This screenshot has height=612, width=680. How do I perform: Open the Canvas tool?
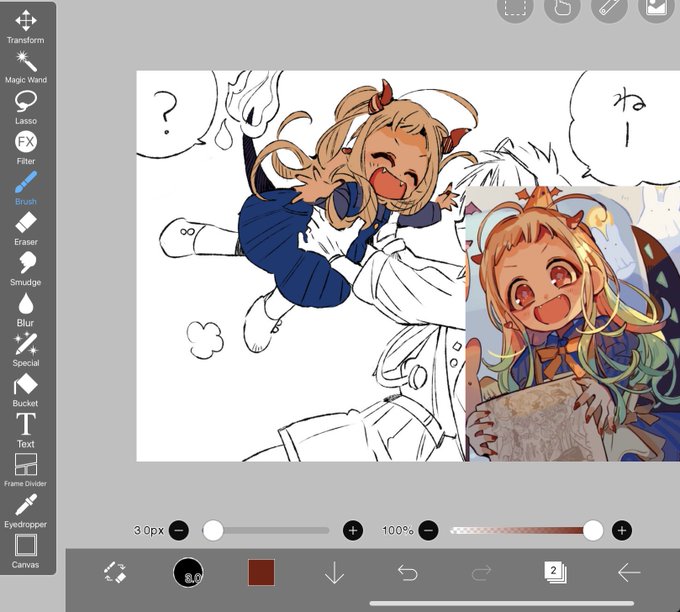[x=26, y=551]
